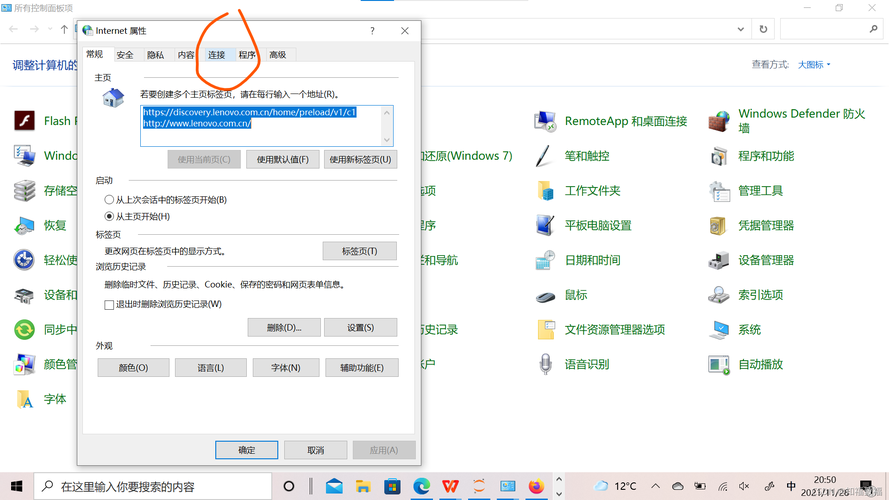
Task: Expand the address bar history dropdown
Action: click(740, 29)
